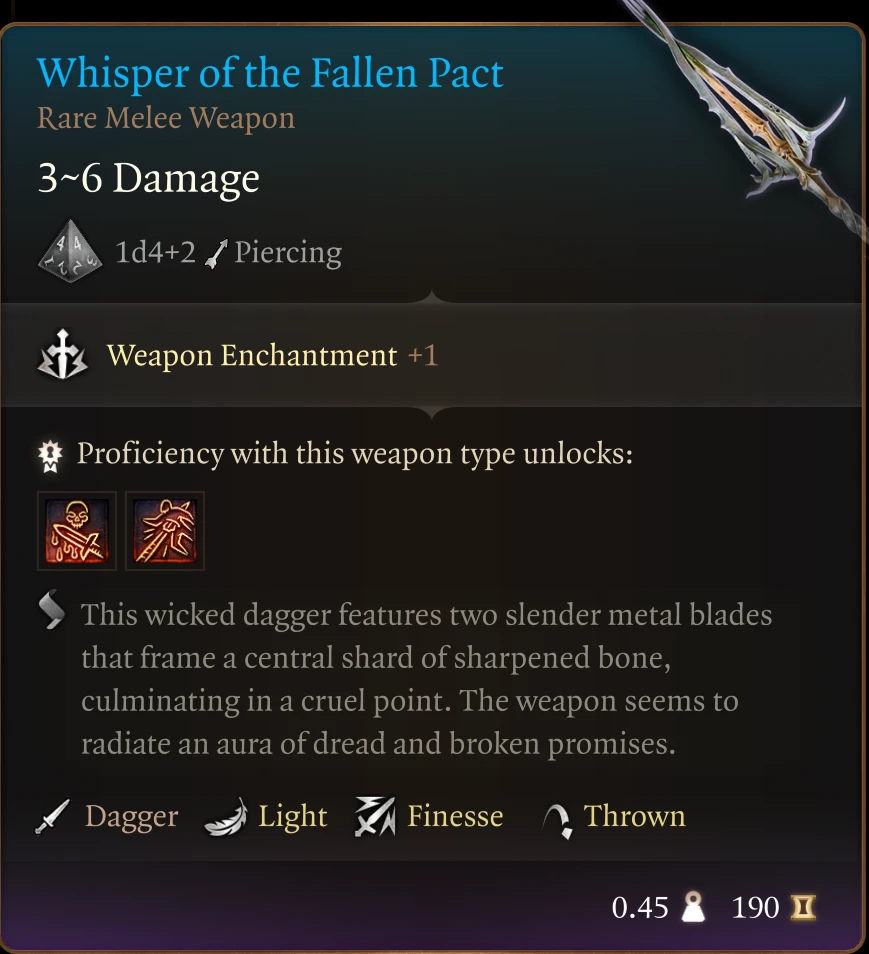The height and width of the screenshot is (954, 869).
Task: Click the gold value coin icon
Action: [803, 907]
